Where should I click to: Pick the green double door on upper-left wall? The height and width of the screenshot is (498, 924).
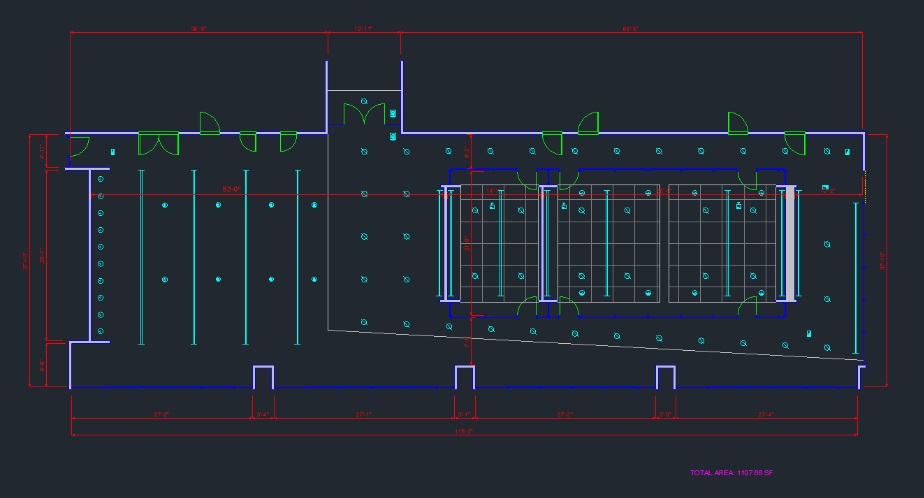159,144
